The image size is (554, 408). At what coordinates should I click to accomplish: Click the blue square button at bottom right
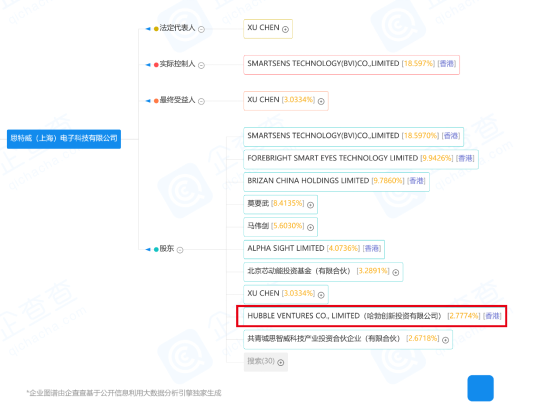point(481,388)
